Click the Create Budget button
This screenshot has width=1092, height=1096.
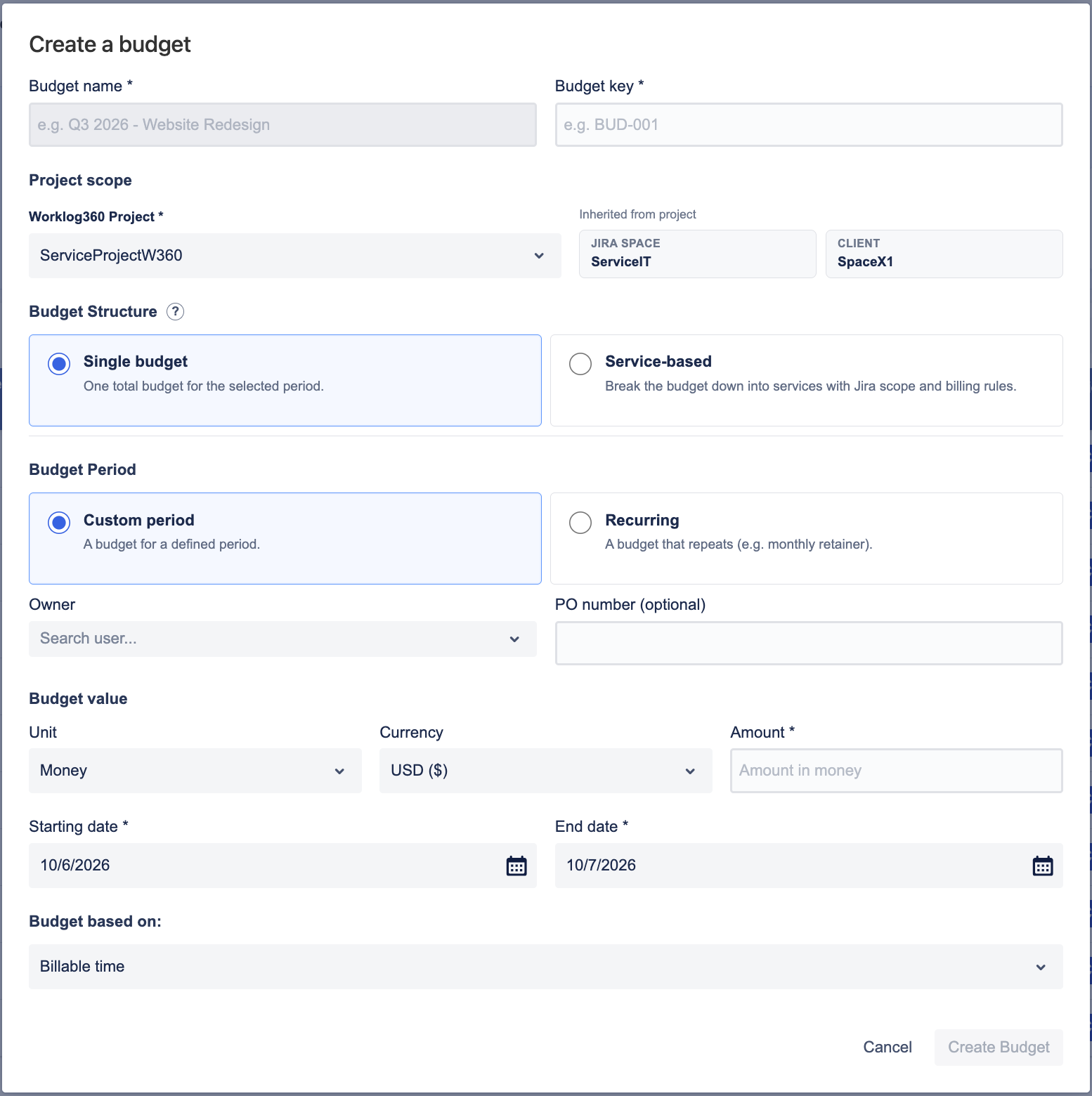(x=999, y=1047)
